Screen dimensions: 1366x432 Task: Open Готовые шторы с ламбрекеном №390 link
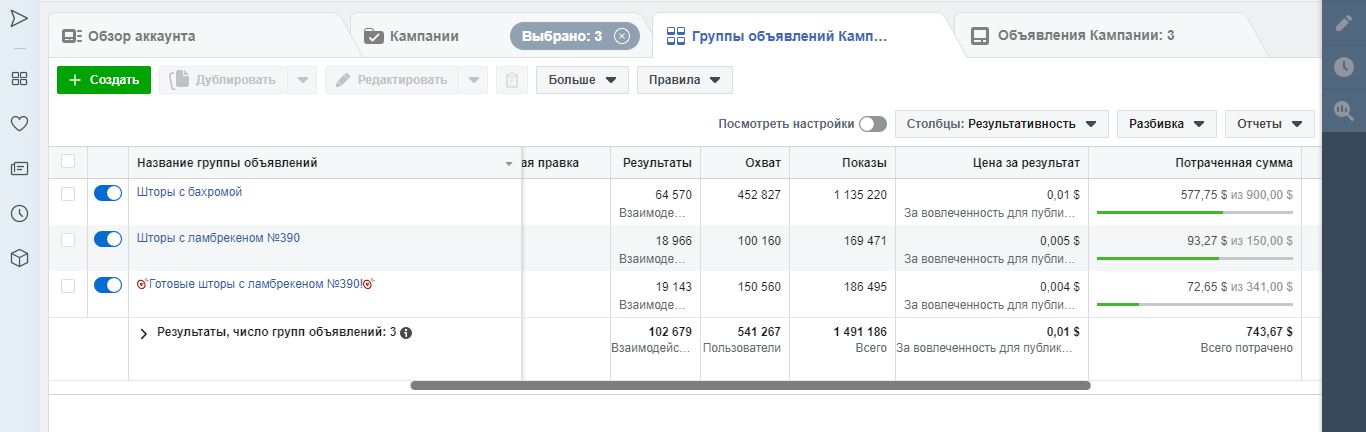(x=256, y=284)
